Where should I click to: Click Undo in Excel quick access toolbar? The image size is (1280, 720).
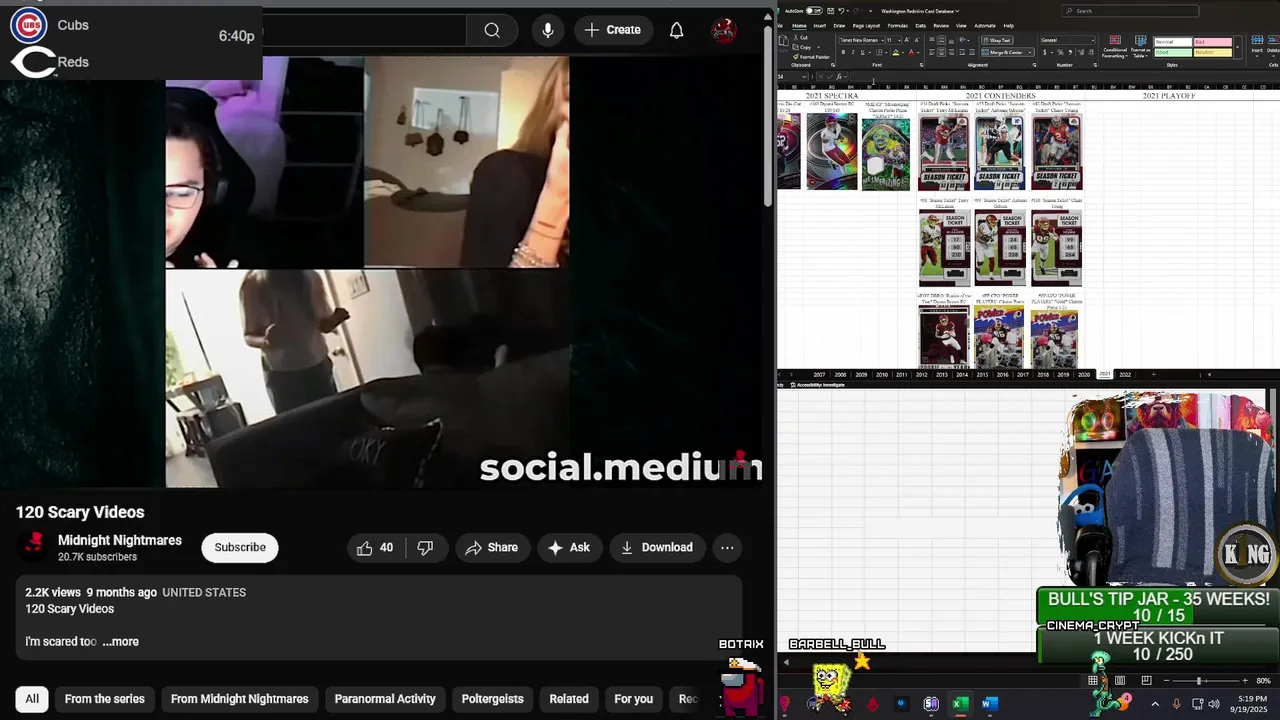tap(841, 11)
